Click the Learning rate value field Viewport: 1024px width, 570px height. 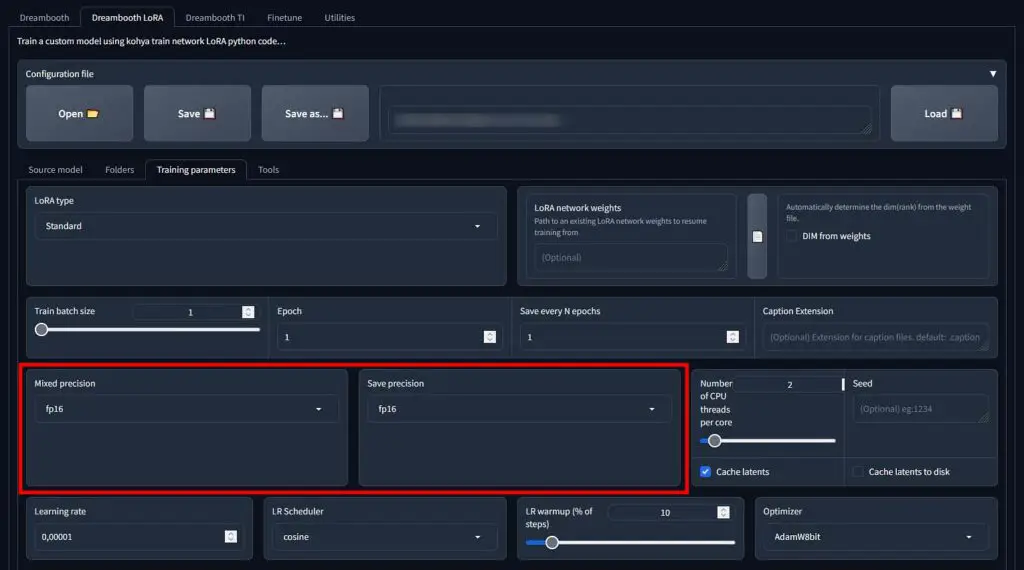click(x=136, y=537)
